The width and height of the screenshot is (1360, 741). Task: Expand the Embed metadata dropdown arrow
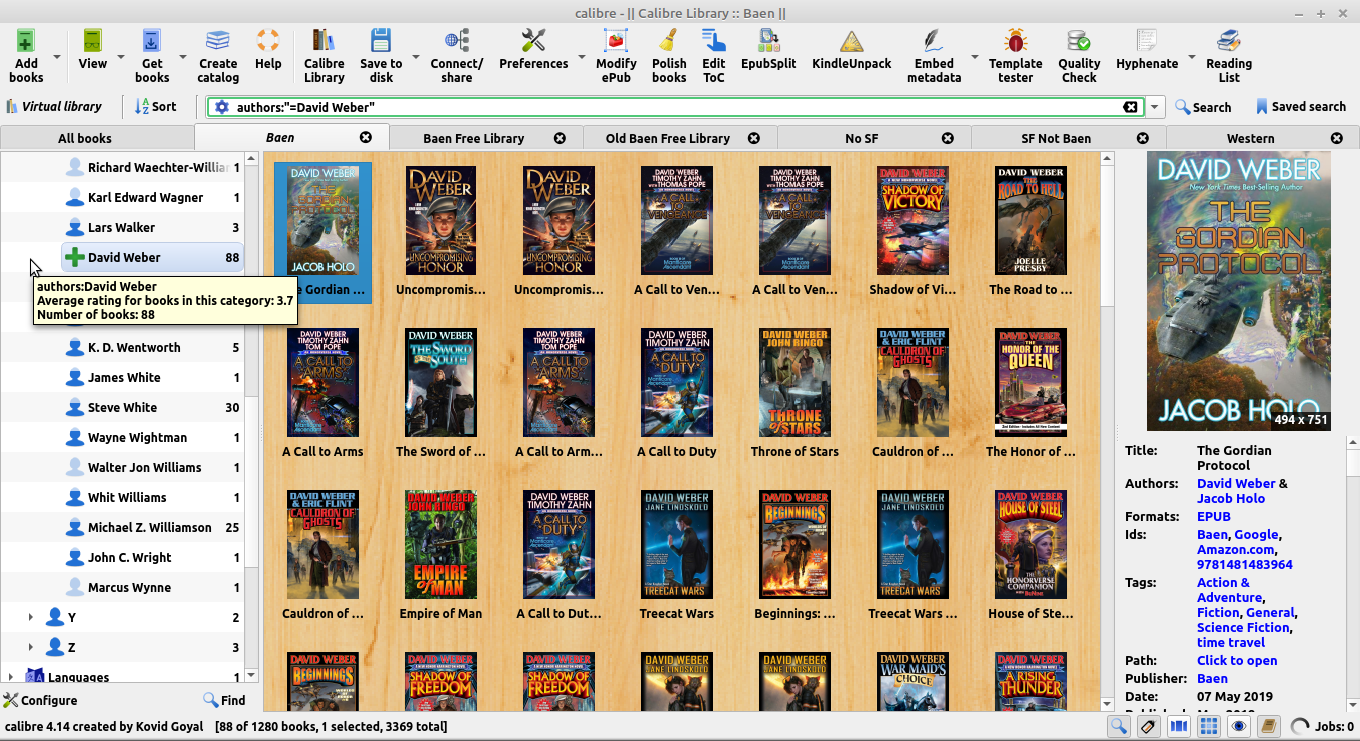coord(975,57)
